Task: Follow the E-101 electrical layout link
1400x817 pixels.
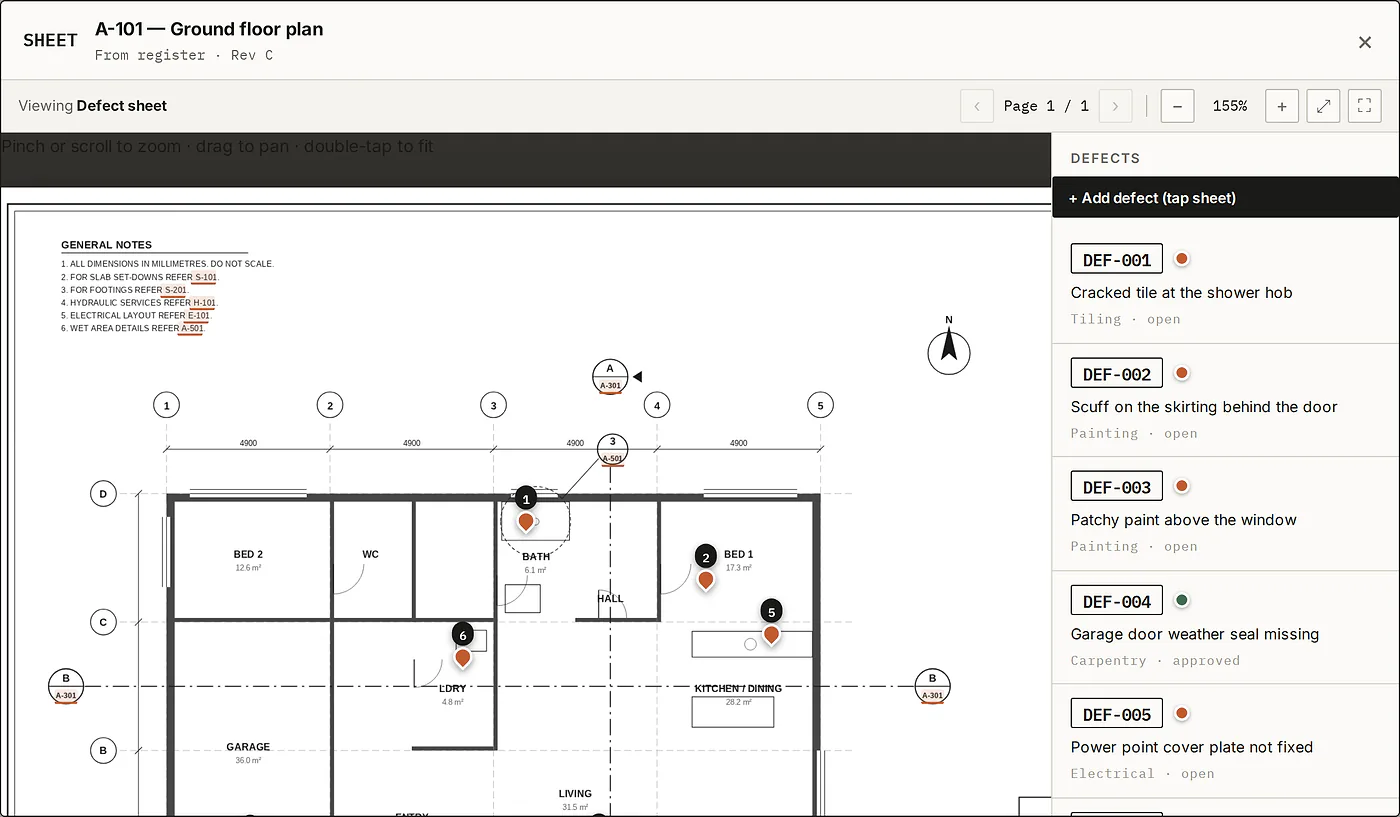Action: point(198,316)
